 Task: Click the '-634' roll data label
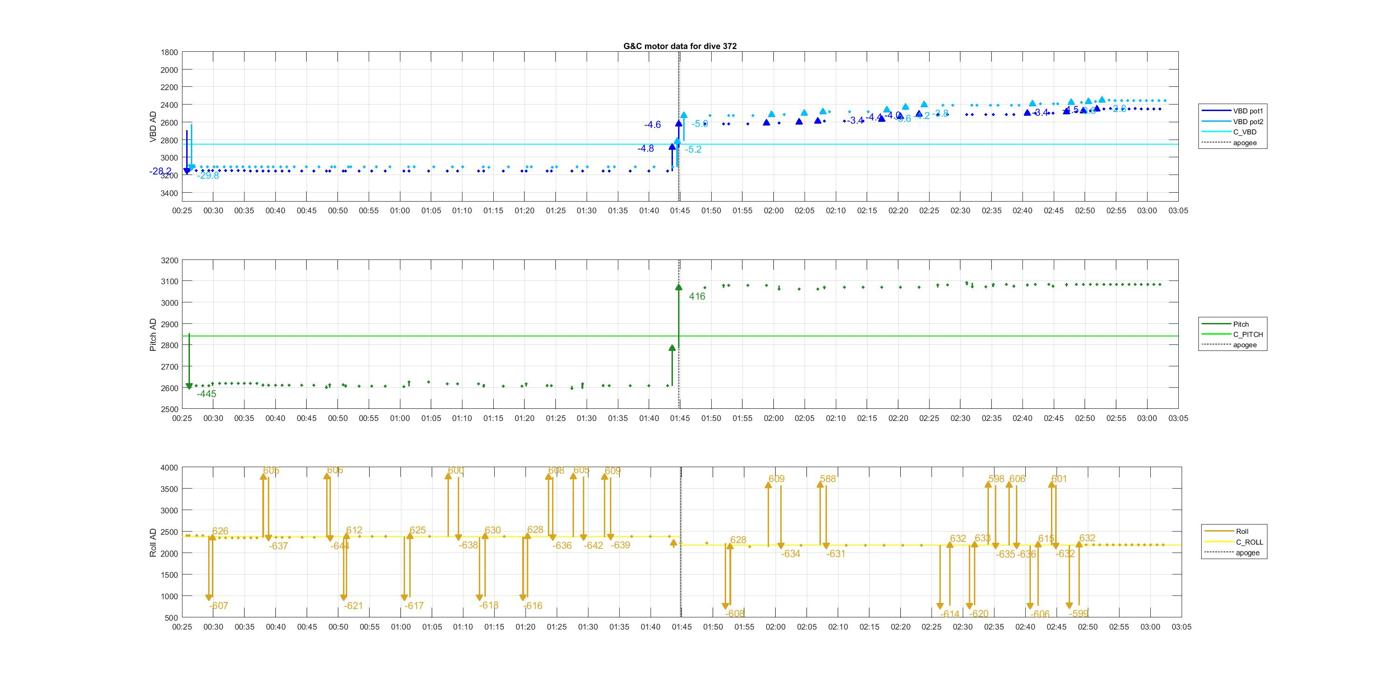pyautogui.click(x=791, y=554)
